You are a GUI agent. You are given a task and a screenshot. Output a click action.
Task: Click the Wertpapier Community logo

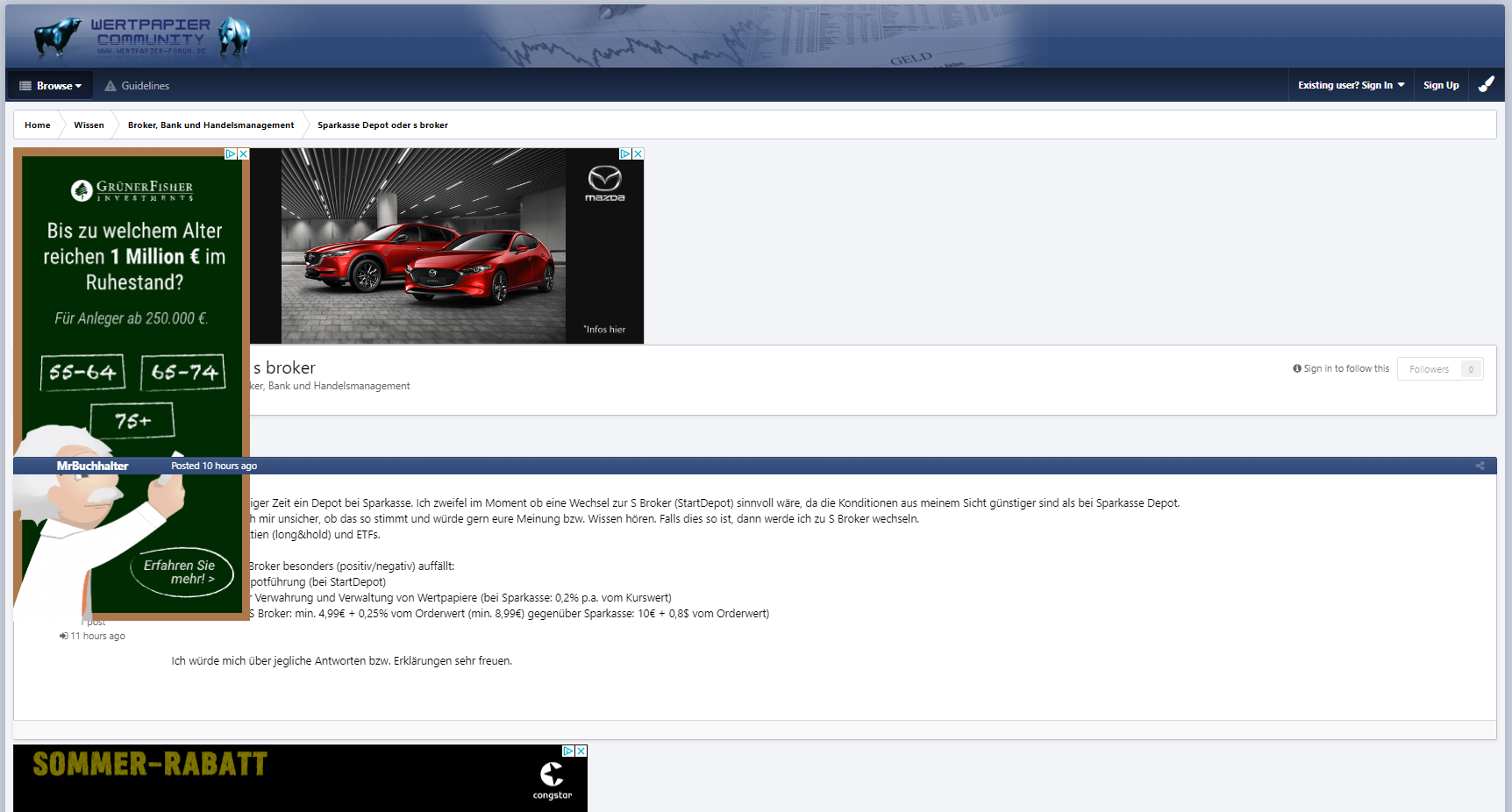(143, 37)
